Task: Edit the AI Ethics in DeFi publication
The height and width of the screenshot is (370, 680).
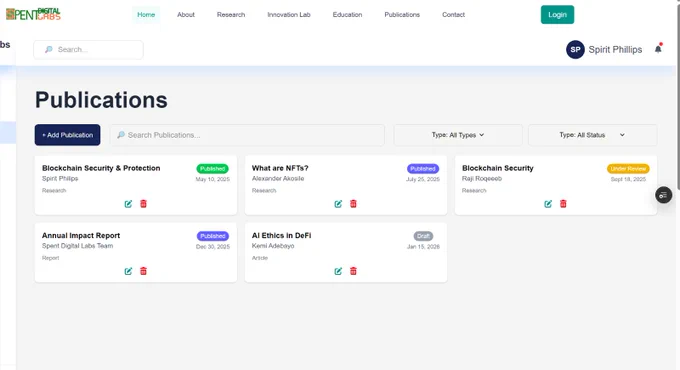Action: [338, 271]
